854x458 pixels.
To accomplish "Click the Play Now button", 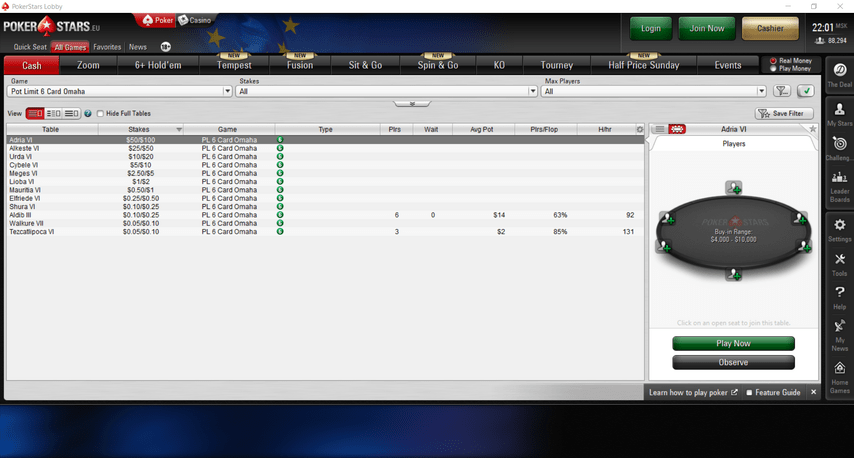I will click(x=733, y=343).
